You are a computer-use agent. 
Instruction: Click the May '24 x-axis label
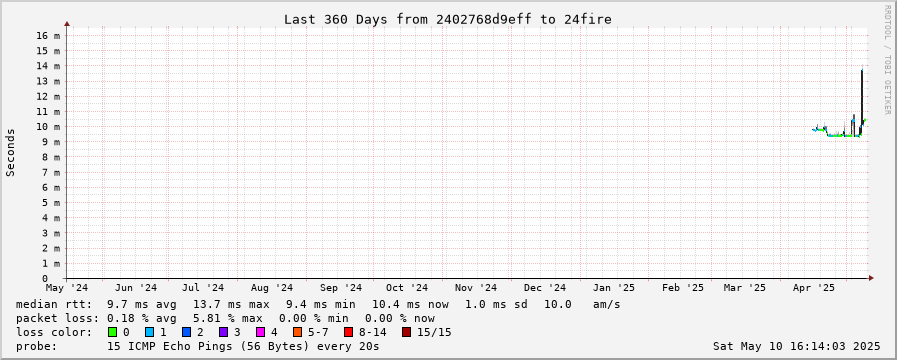[66, 288]
